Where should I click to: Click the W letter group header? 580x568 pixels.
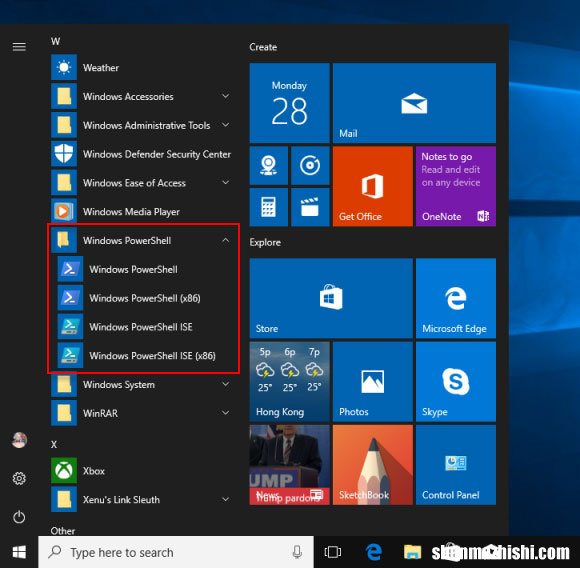tap(55, 41)
